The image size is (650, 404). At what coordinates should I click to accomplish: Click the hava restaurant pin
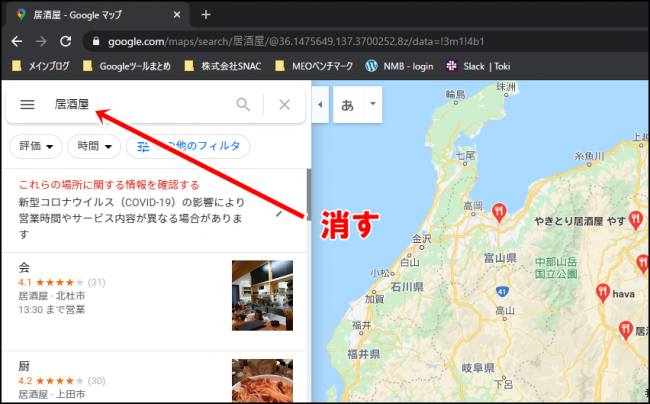602,293
